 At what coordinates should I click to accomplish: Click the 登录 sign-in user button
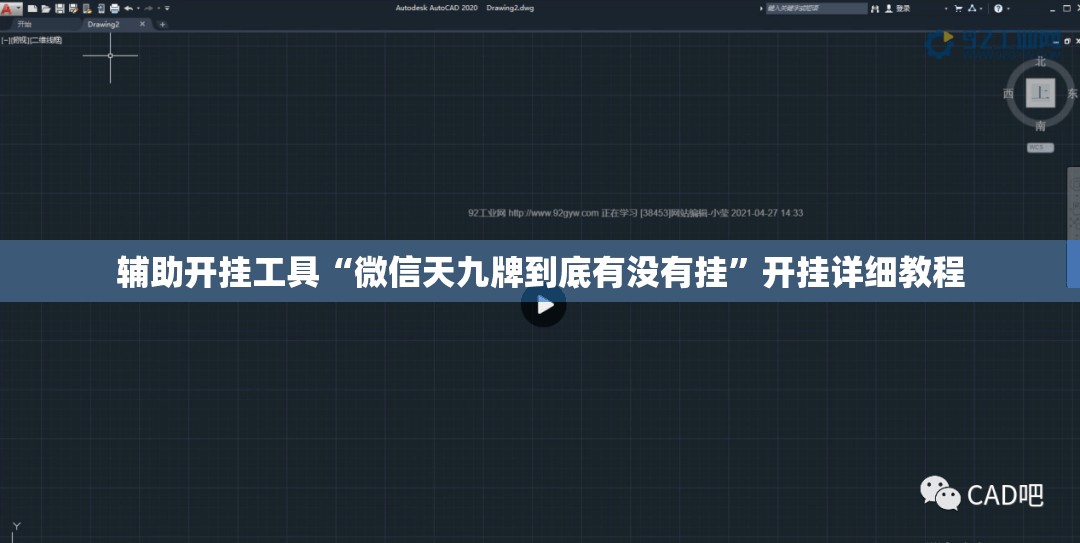click(898, 8)
